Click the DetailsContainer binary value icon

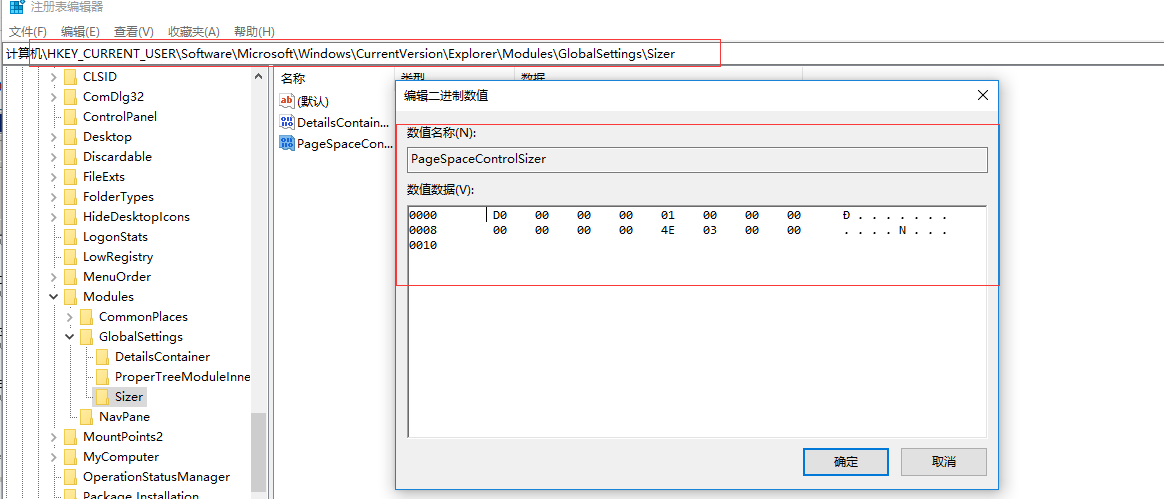point(287,122)
